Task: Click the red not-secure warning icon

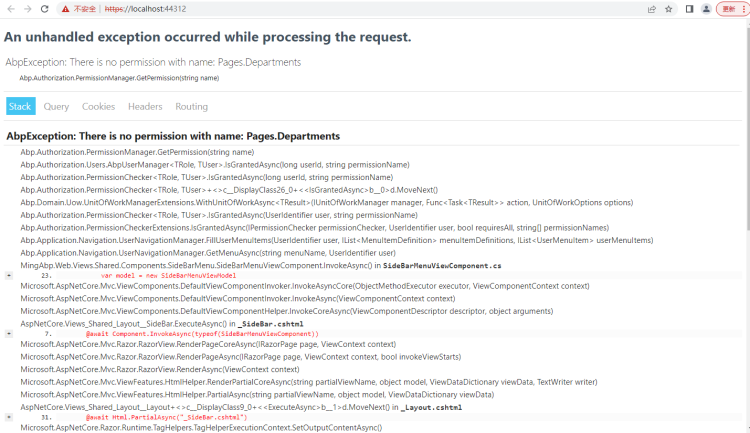Action: coord(65,8)
